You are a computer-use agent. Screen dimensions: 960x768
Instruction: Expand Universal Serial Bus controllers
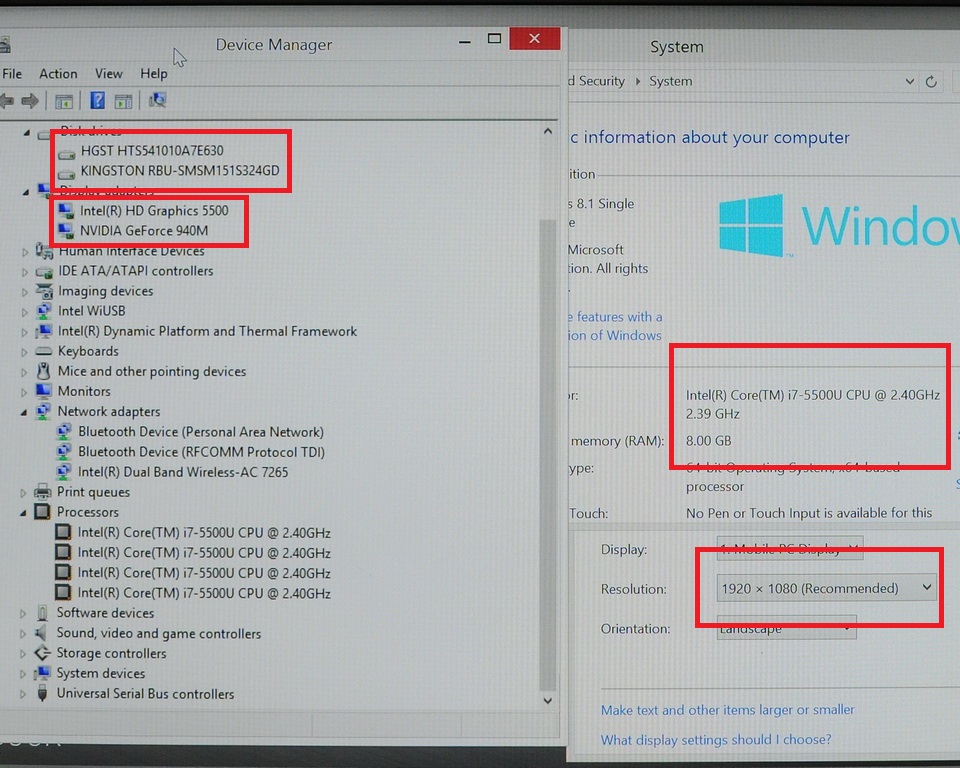(23, 695)
